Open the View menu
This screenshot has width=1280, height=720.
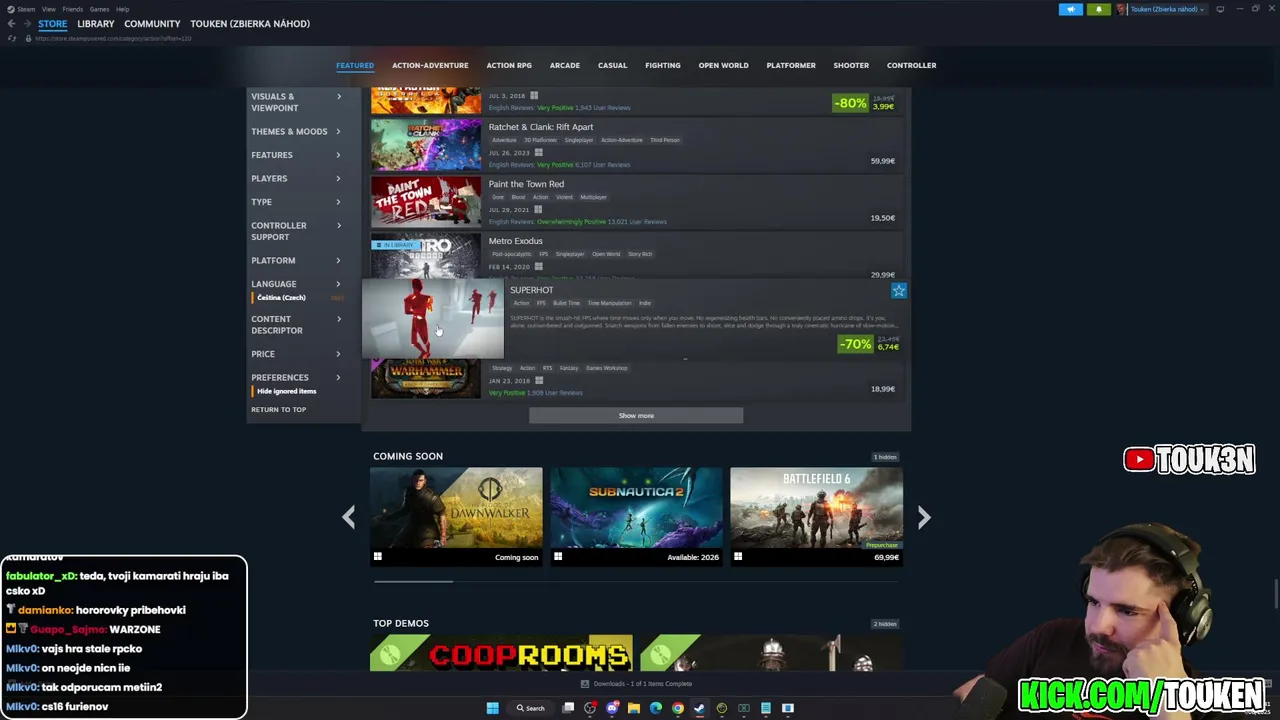click(x=48, y=9)
